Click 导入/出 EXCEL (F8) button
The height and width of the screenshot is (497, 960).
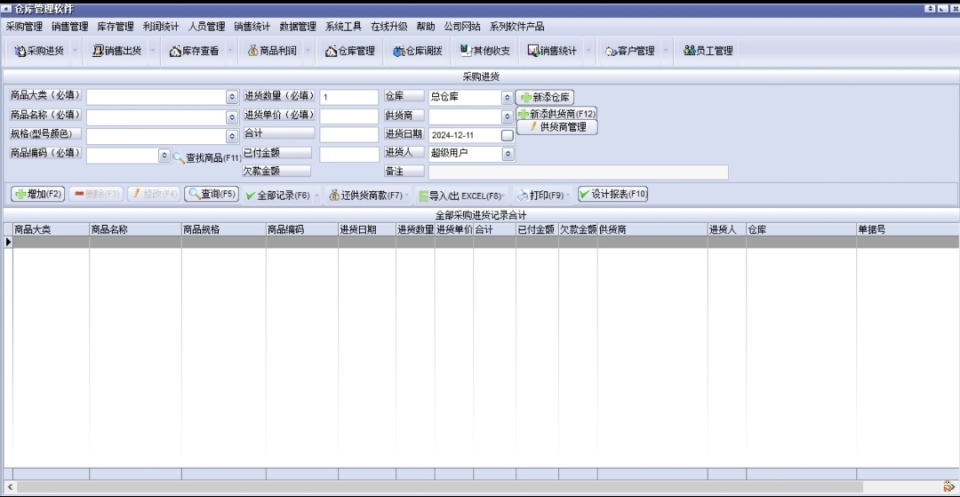(x=460, y=196)
